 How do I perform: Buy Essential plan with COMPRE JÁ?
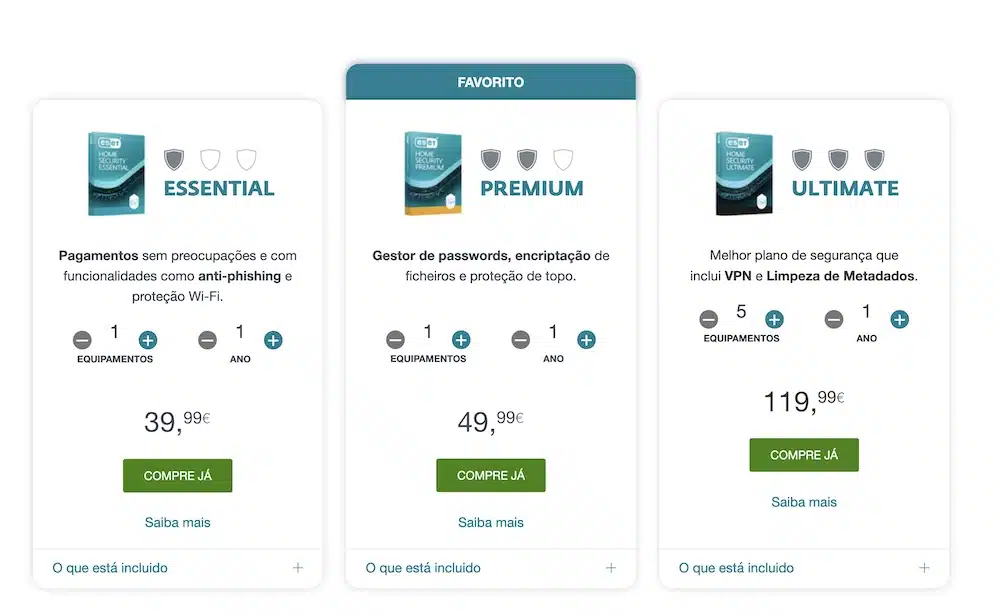click(x=177, y=476)
